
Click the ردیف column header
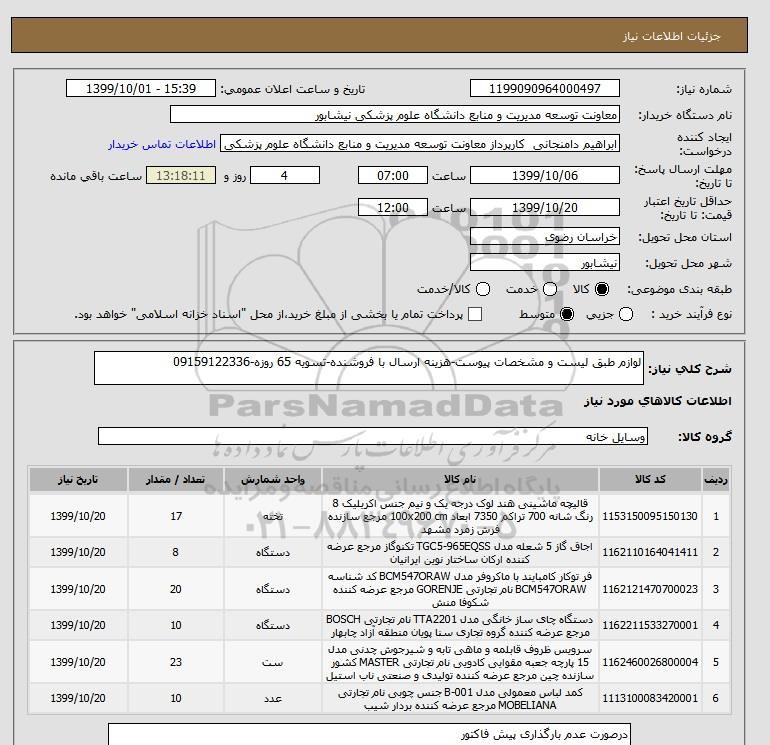715,480
